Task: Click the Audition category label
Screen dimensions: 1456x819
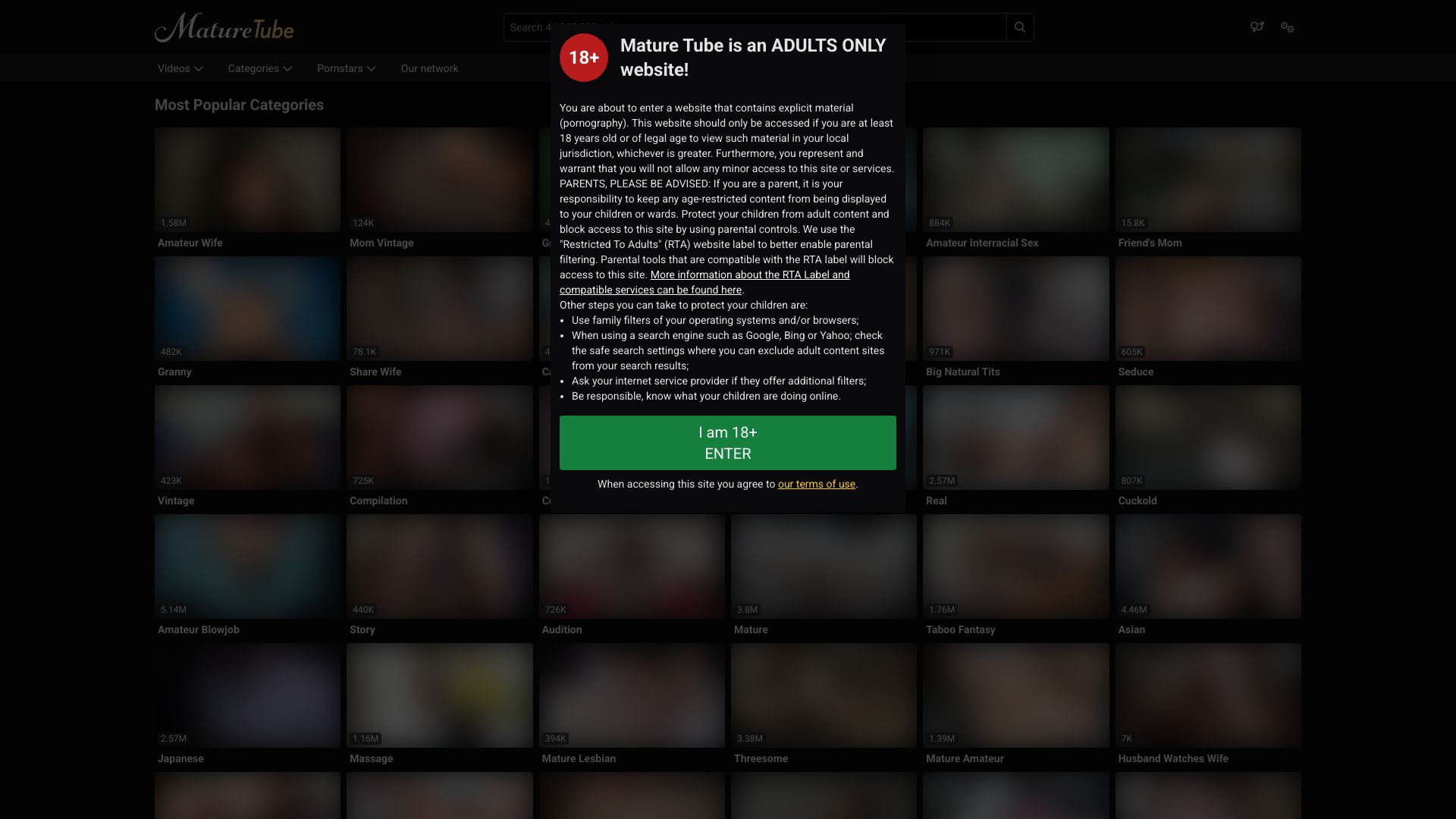Action: [x=561, y=629]
